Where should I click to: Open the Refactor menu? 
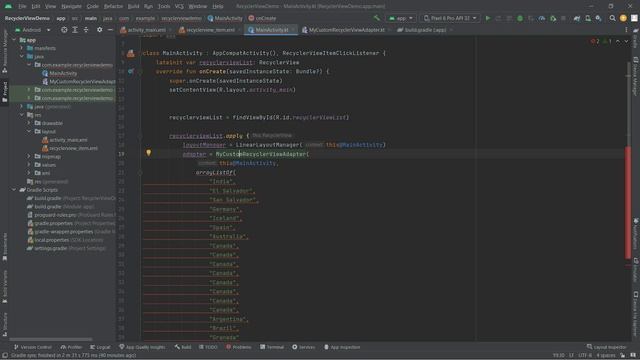click(113, 6)
